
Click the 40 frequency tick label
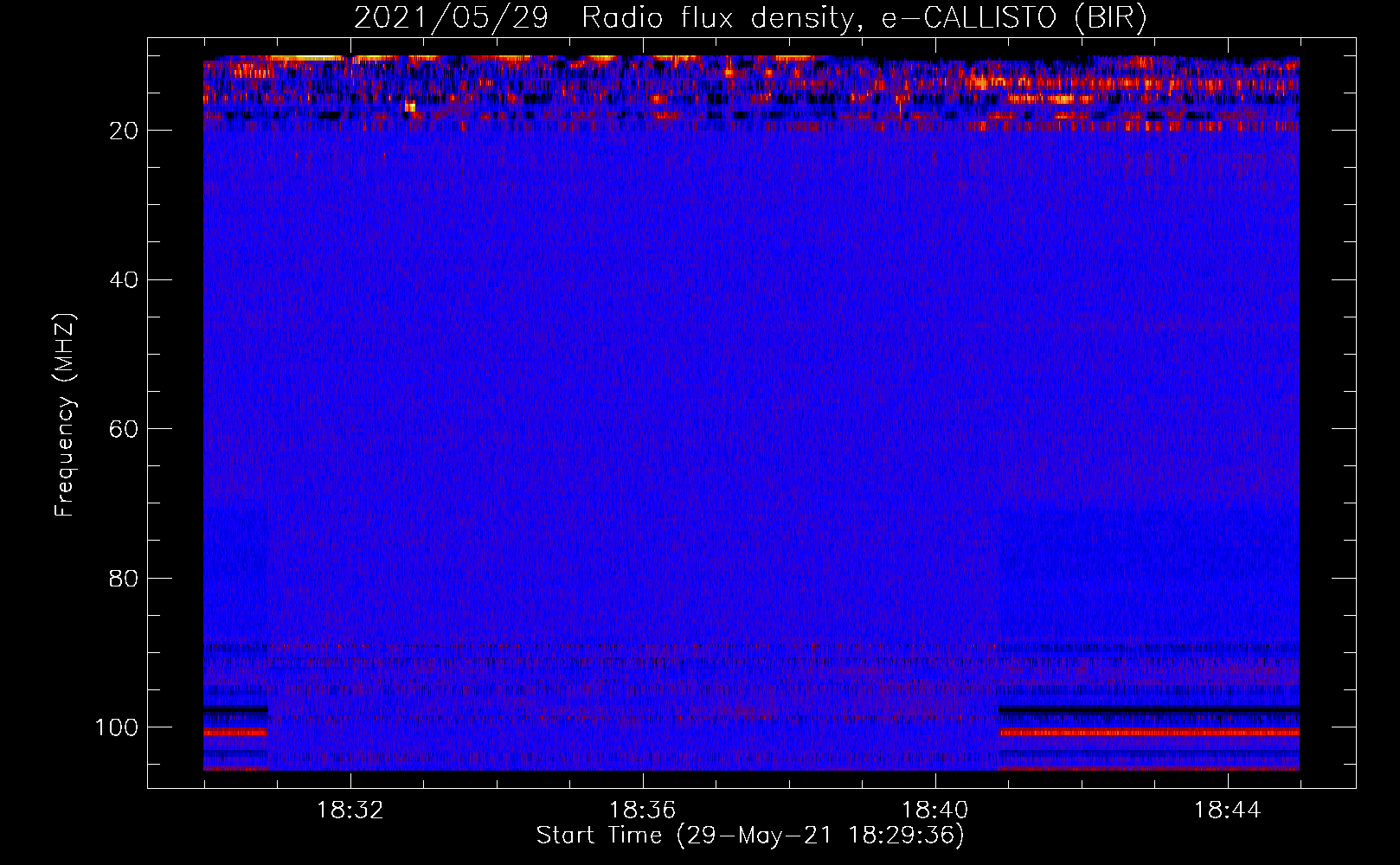coord(124,280)
